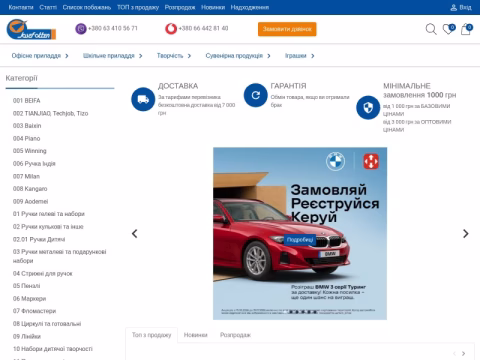
Task: Open Статті in the top bar
Action: pyautogui.click(x=48, y=7)
